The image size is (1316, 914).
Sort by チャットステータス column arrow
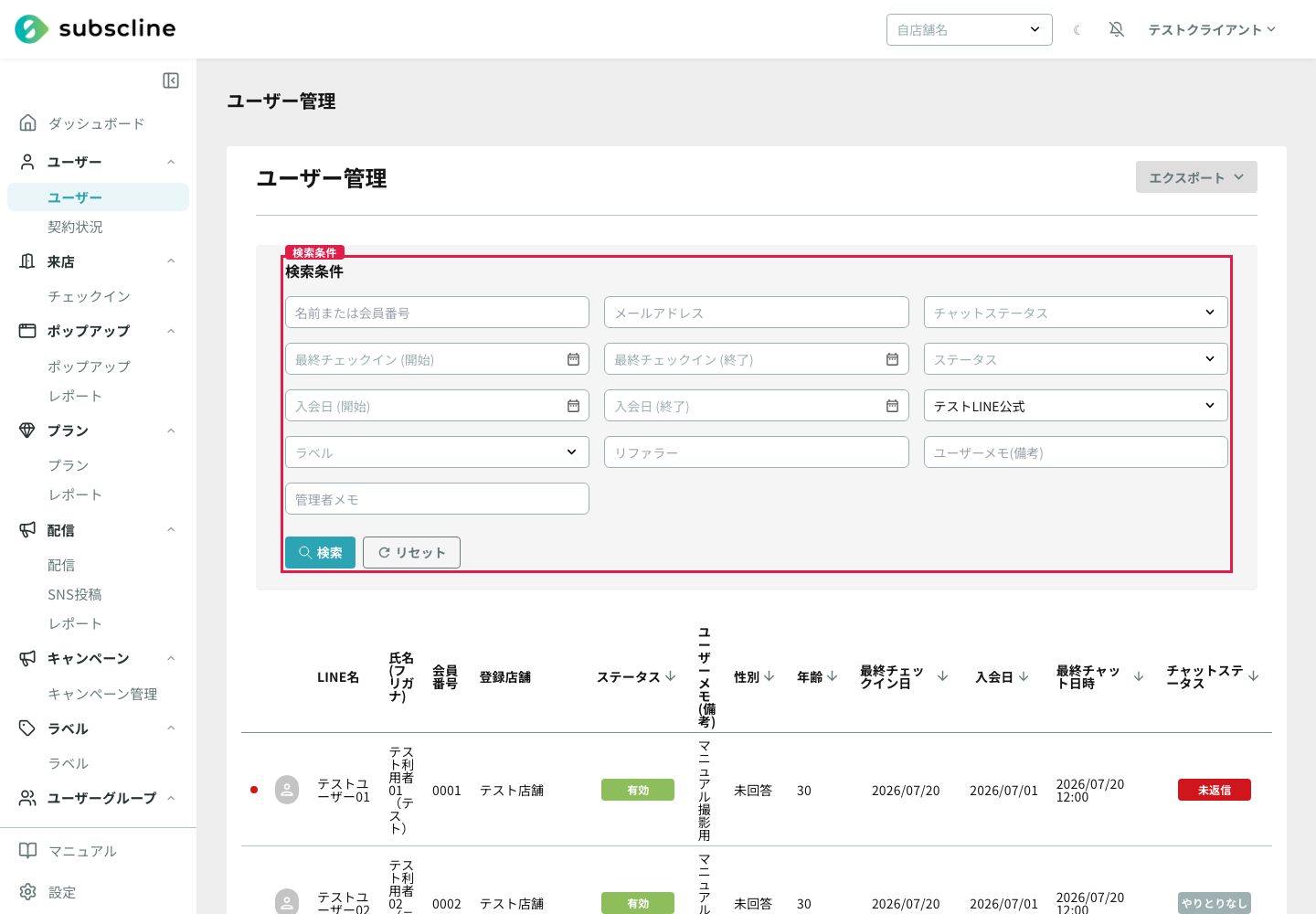pos(1254,676)
